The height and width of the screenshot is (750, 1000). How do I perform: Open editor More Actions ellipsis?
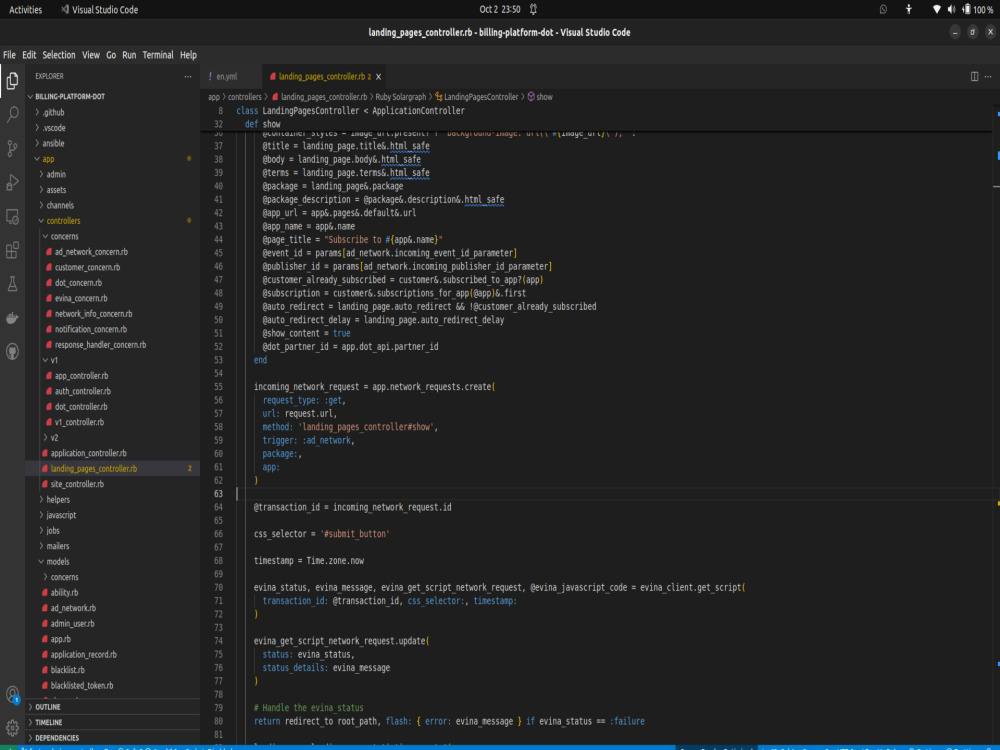[988, 77]
